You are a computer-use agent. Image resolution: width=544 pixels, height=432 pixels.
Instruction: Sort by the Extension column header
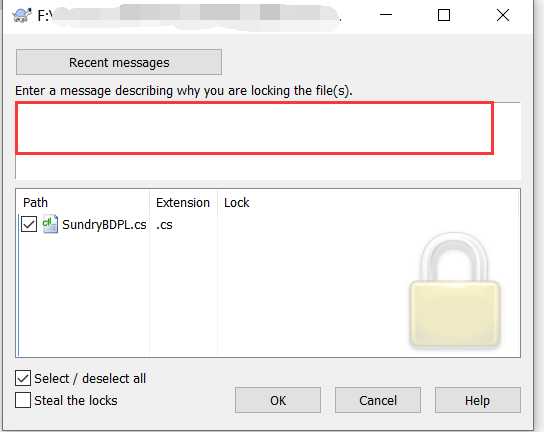(183, 202)
